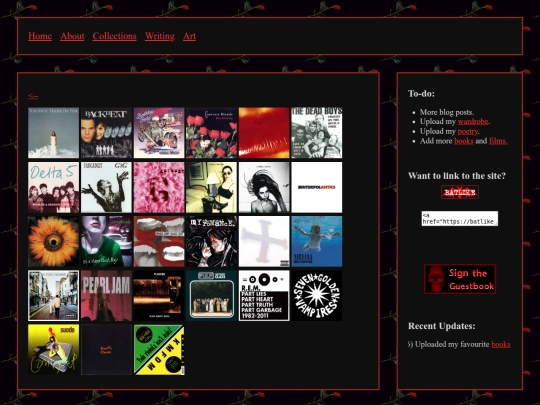Open the Delta 5 album cover
This screenshot has width=540, height=405.
[x=53, y=187]
